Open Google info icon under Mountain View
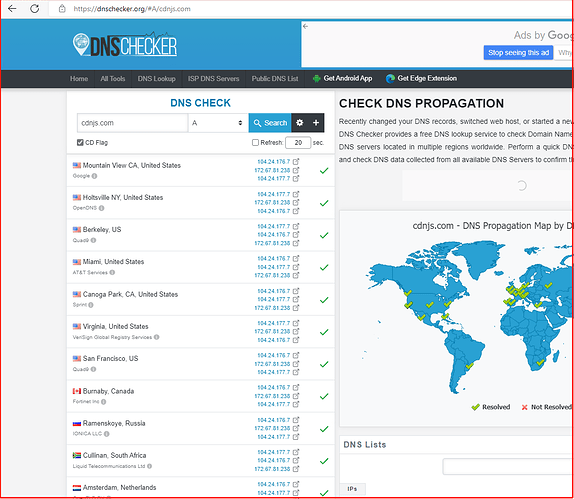The image size is (574, 499). click(x=94, y=176)
